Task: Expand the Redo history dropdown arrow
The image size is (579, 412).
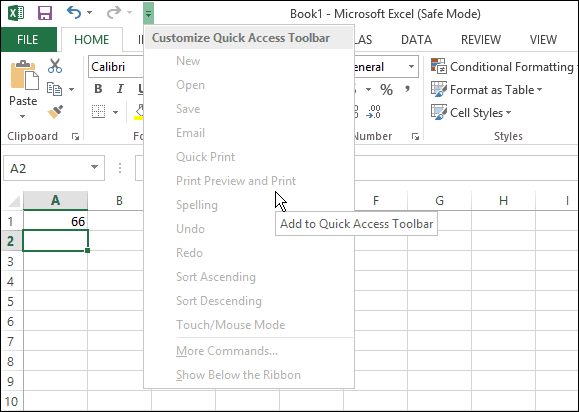Action: pos(130,13)
